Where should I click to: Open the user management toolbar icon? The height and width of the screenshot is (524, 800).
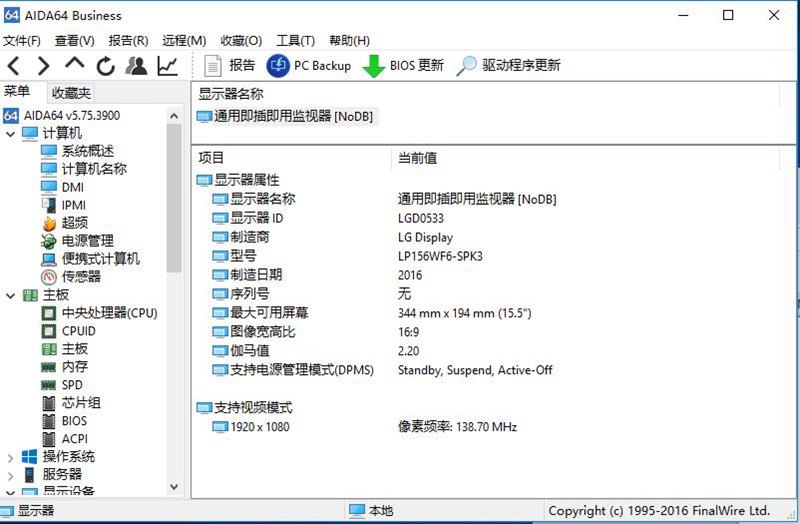136,65
